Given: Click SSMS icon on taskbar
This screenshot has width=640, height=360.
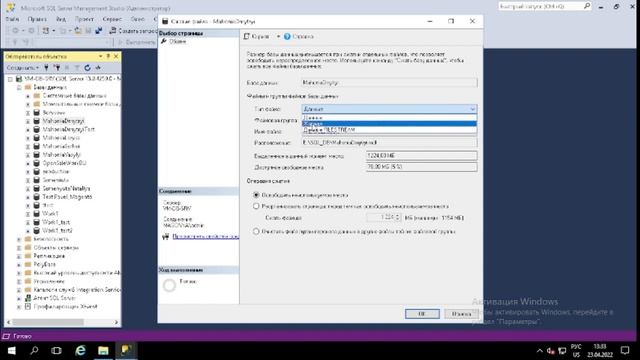Looking at the screenshot, I should [126, 351].
